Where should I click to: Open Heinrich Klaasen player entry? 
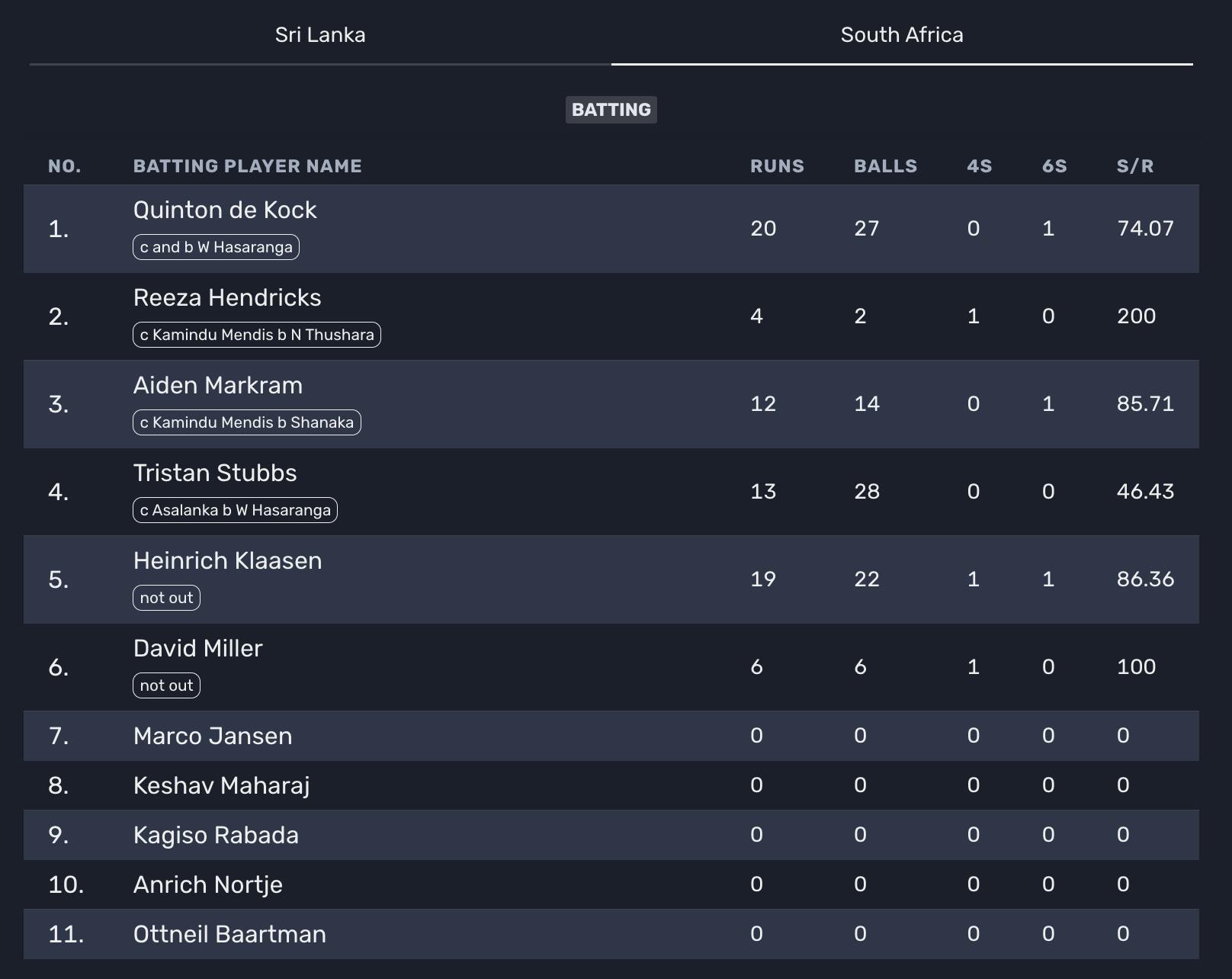coord(227,561)
